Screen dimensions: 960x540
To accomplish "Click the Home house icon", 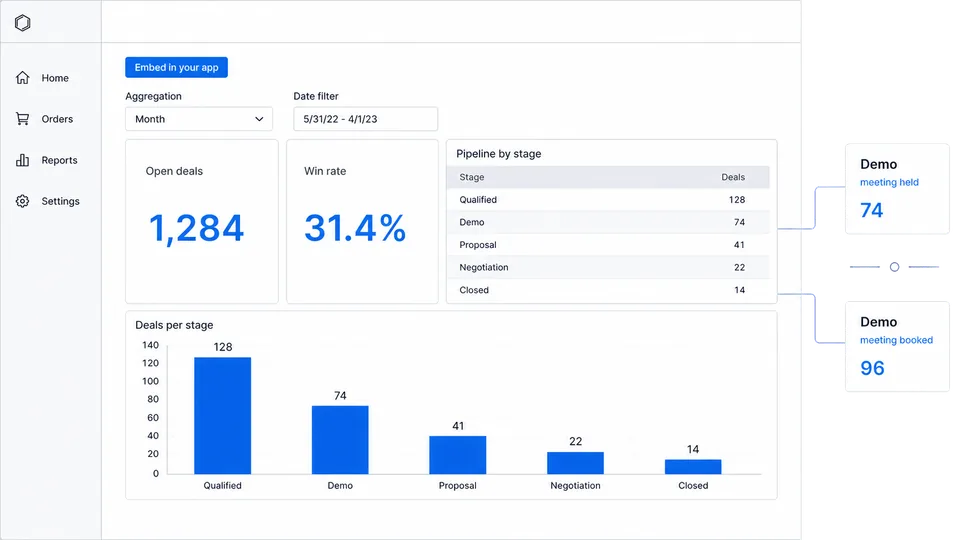I will click(23, 78).
